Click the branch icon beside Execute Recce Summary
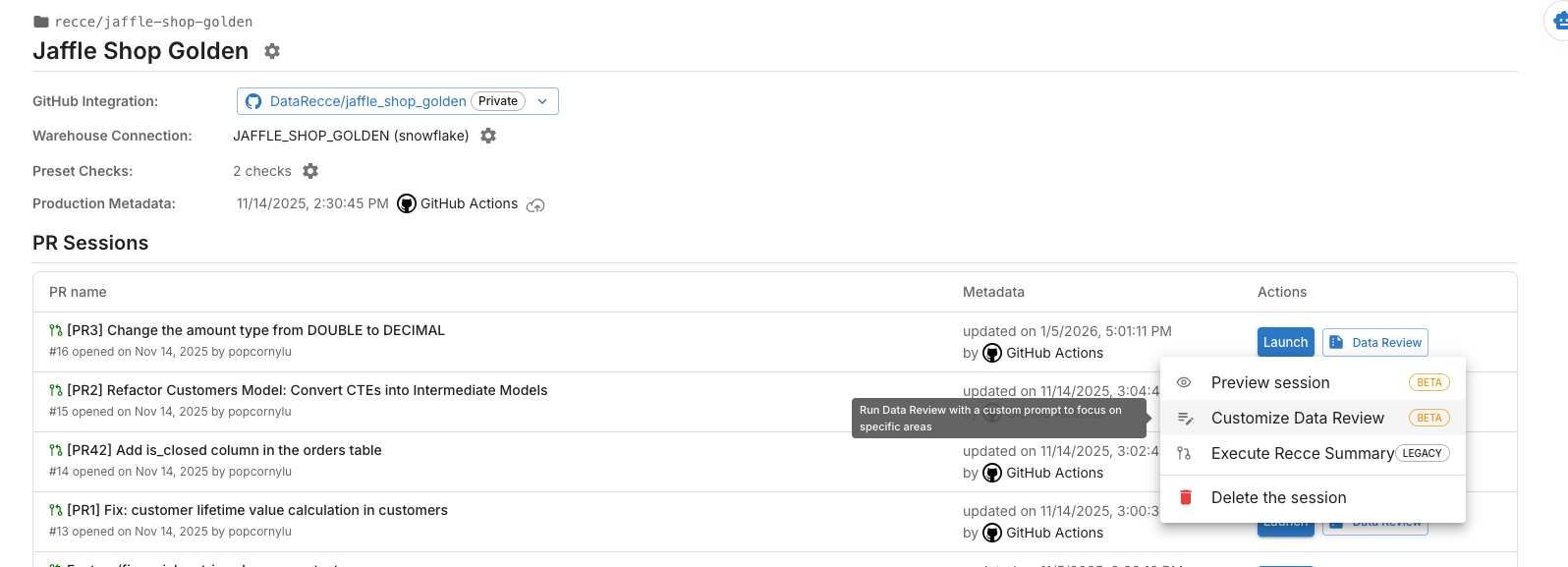The width and height of the screenshot is (1568, 567). 1184,453
